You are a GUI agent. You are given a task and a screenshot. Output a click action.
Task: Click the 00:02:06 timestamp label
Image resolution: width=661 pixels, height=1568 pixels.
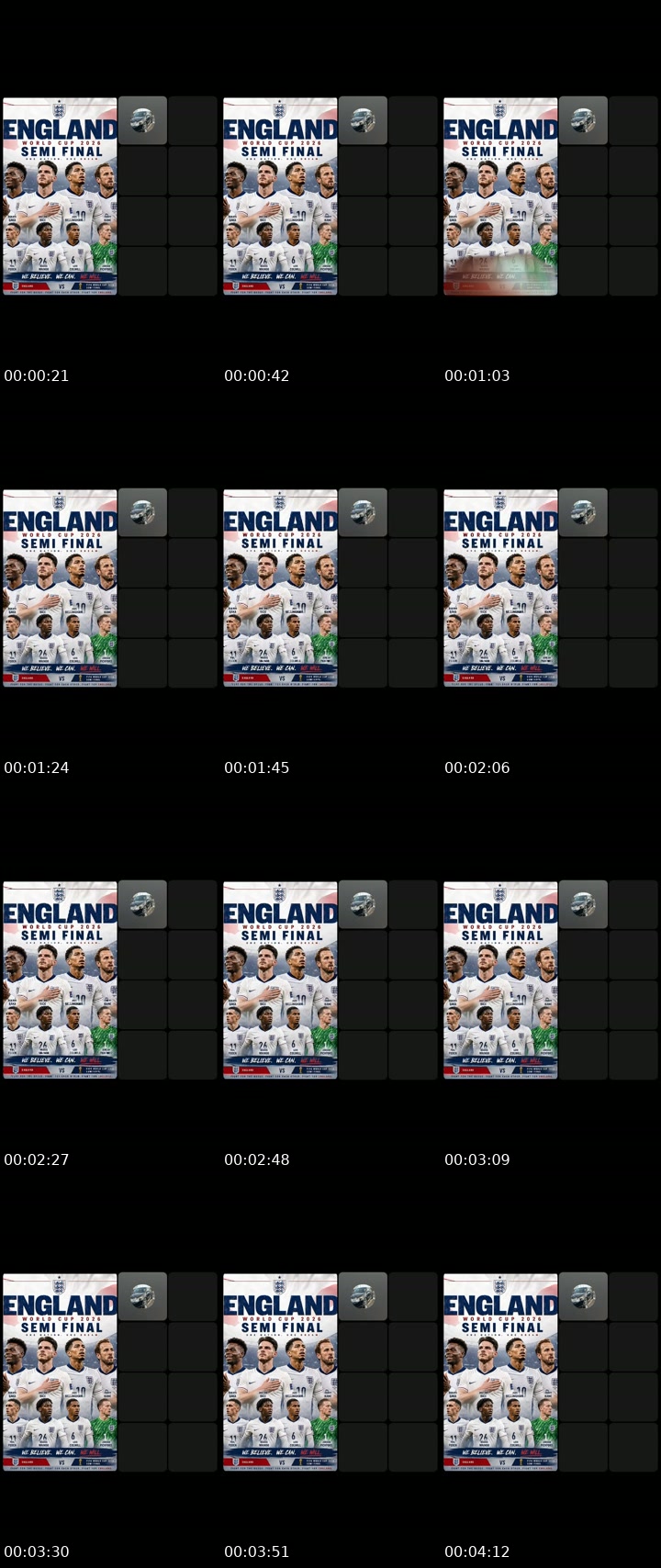click(x=477, y=767)
